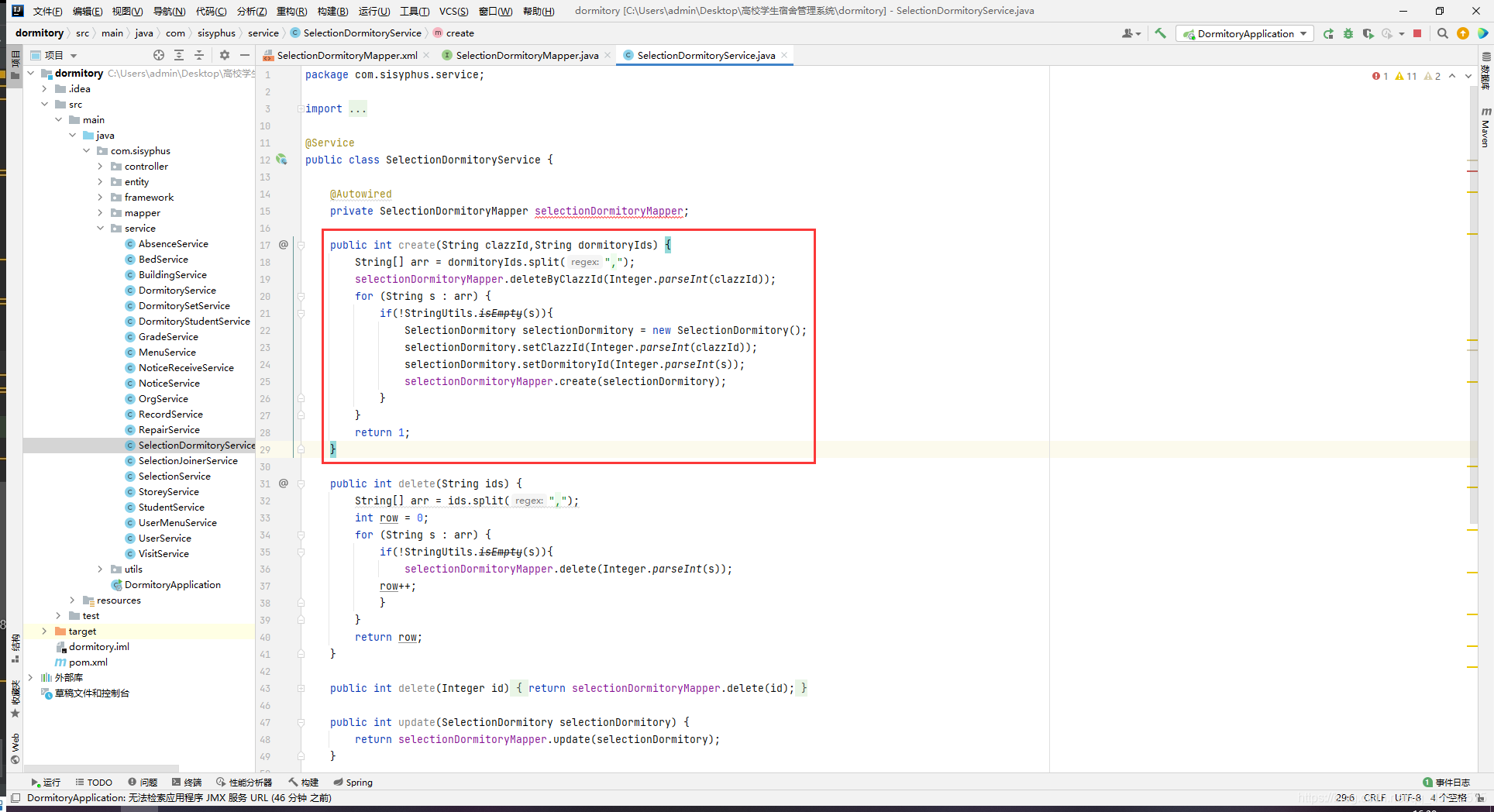Click the orange update arrow icon
The width and height of the screenshot is (1494, 812).
click(x=1462, y=33)
